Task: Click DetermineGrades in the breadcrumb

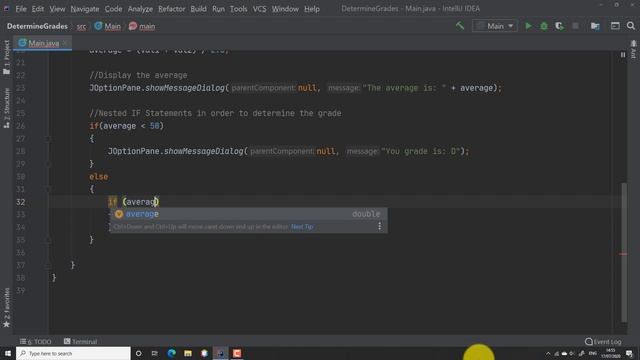Action: [37, 26]
